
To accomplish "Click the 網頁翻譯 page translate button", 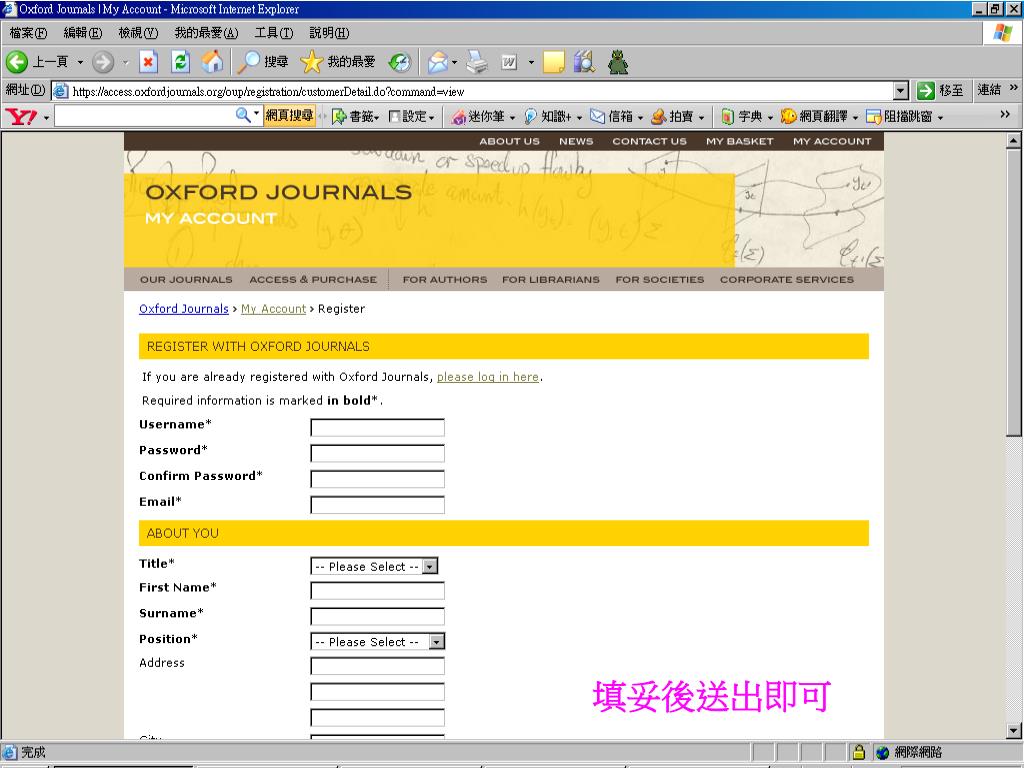I will [819, 116].
